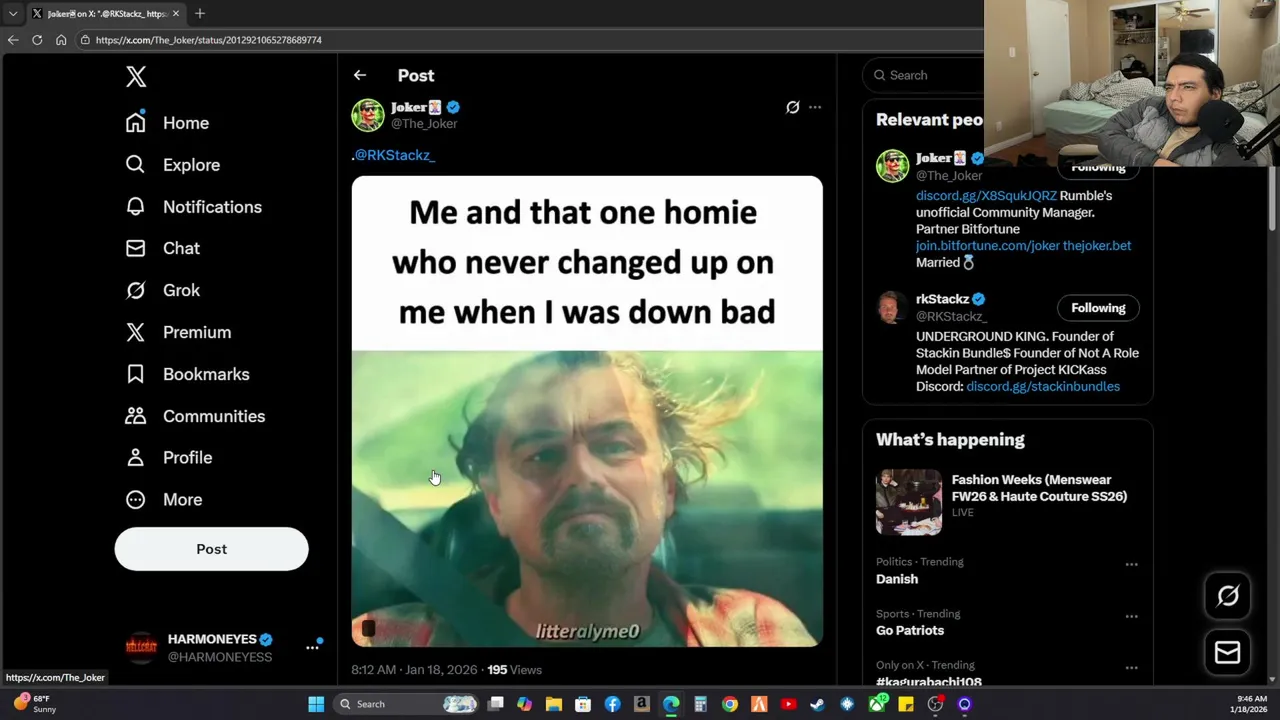Screen dimensions: 1280x720
Task: Click the taskbar clock showing 9:46 AM
Action: [x=1251, y=704]
